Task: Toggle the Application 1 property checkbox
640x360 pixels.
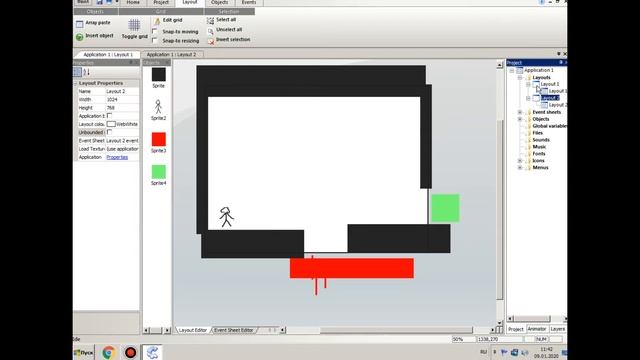Action: tap(109, 116)
